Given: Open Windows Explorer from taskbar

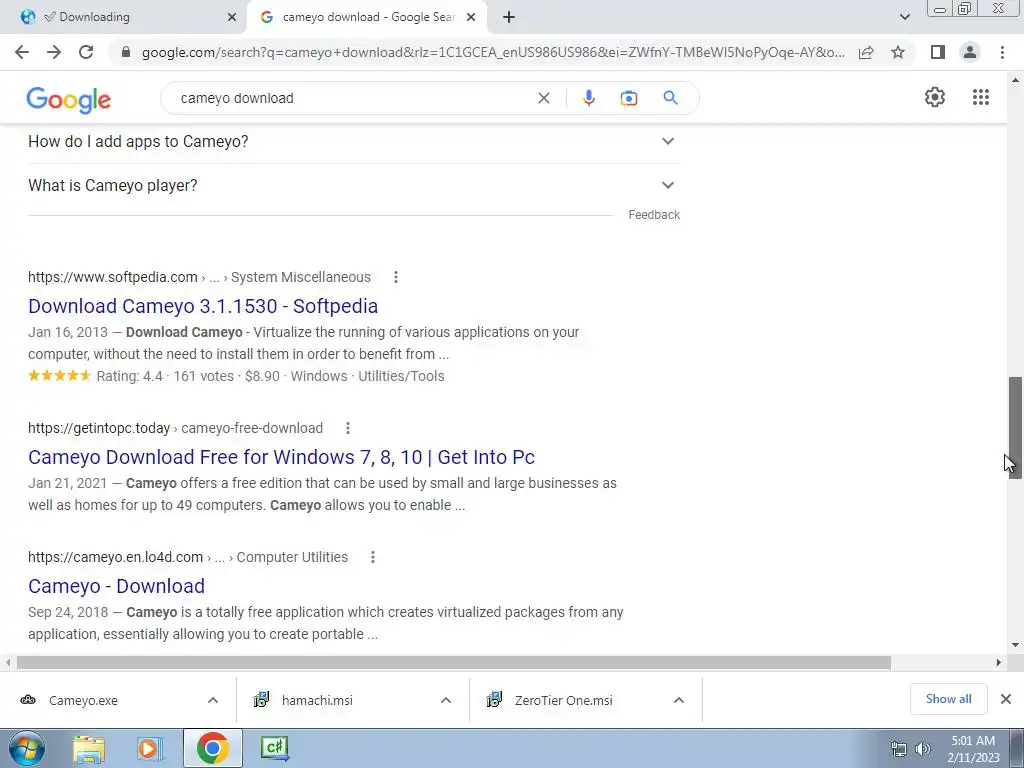Looking at the screenshot, I should click(x=89, y=748).
